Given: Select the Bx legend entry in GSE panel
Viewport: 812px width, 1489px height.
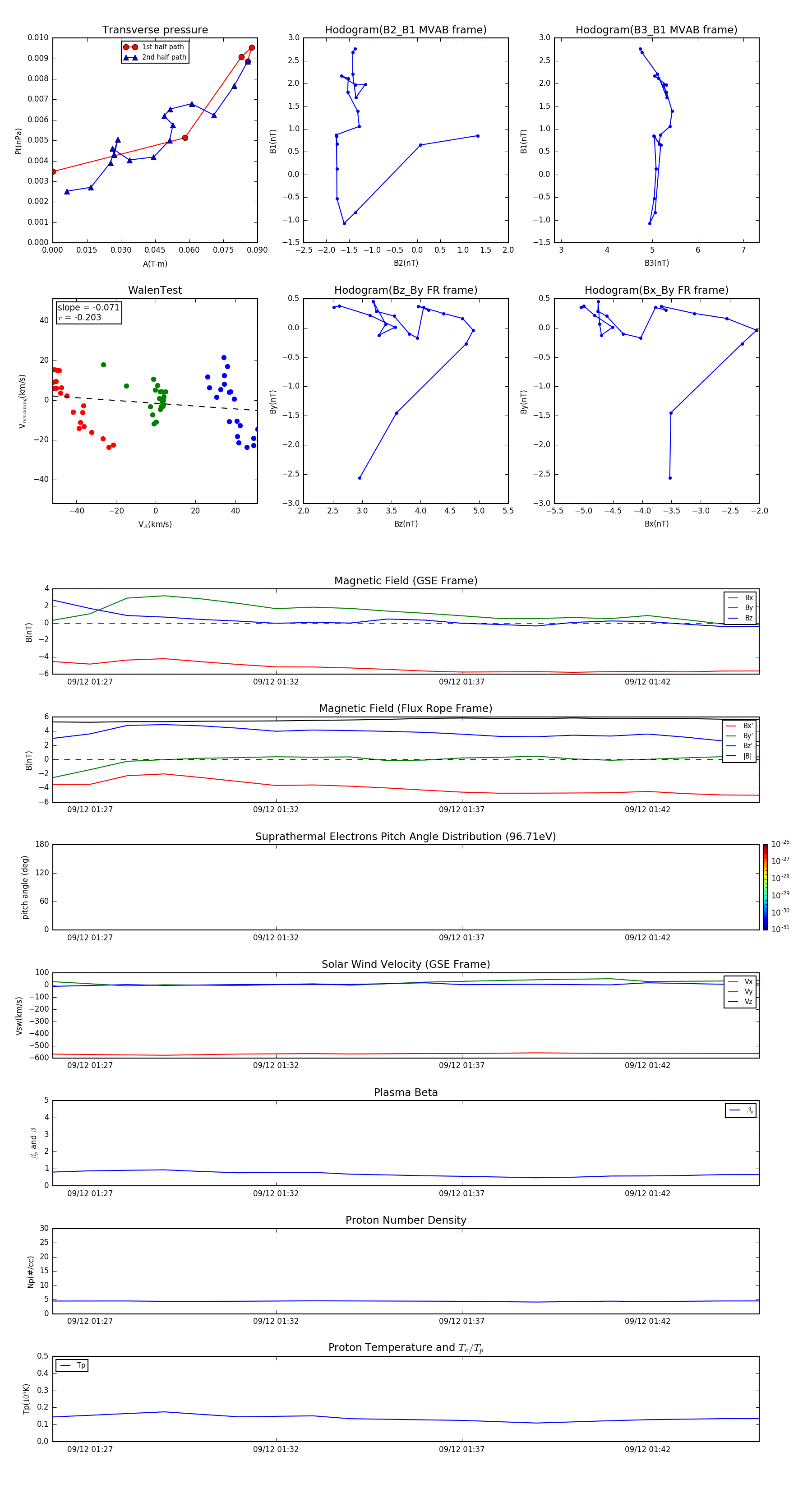Looking at the screenshot, I should [740, 598].
